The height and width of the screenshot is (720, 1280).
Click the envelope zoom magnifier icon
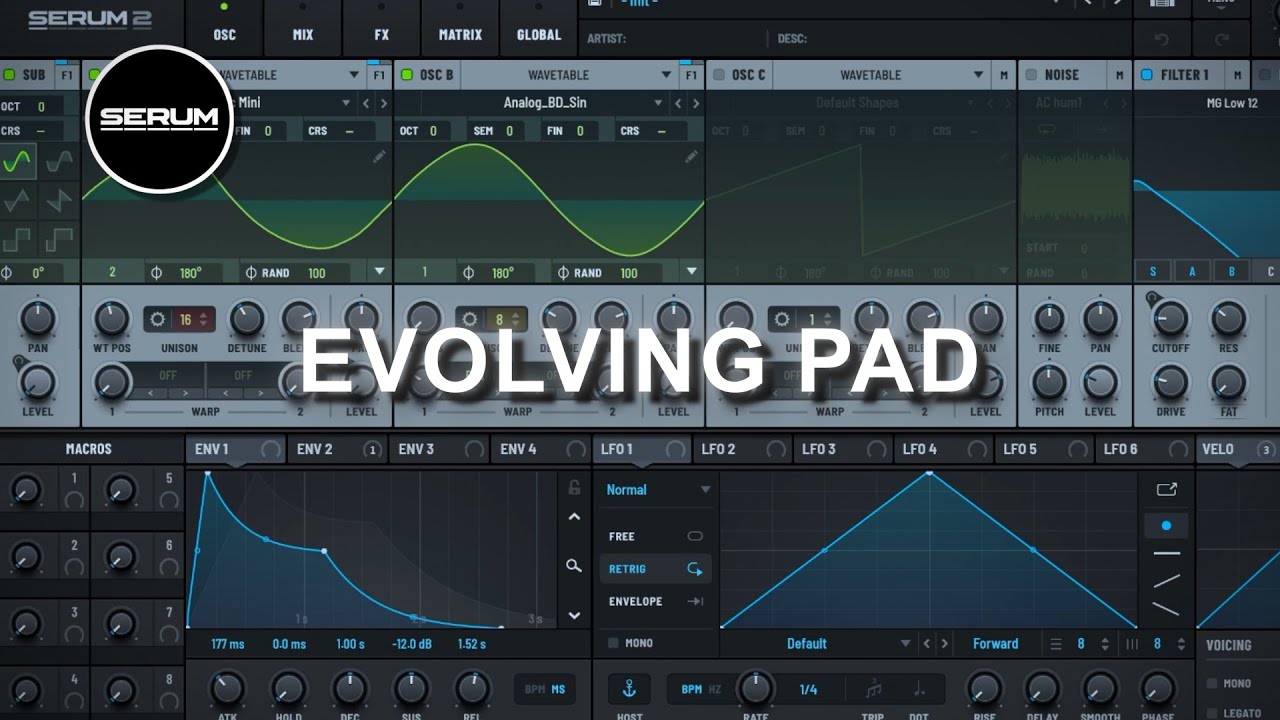[x=574, y=566]
